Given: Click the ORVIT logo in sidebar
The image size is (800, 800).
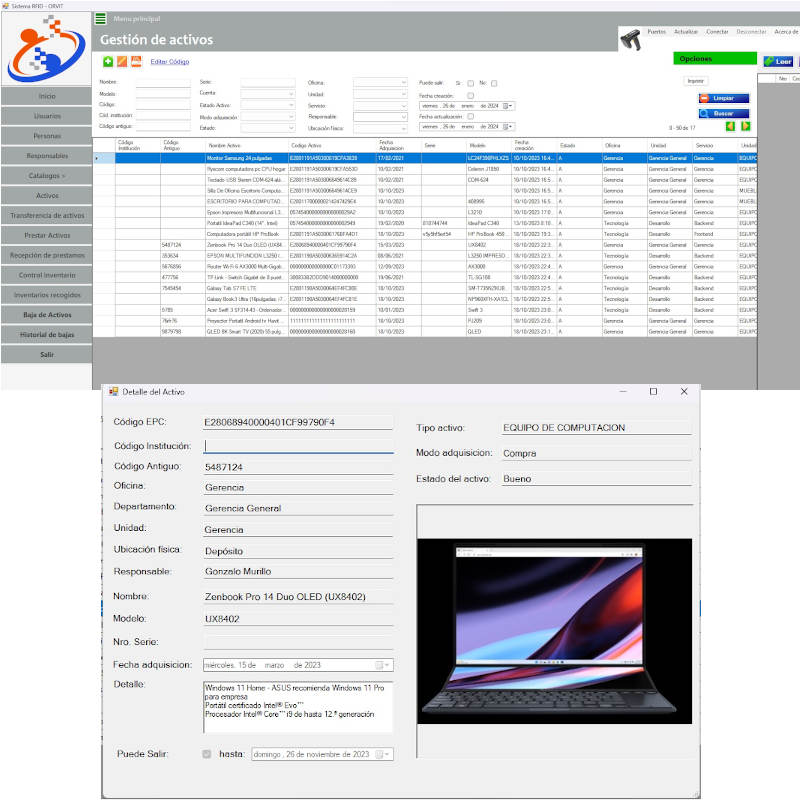Looking at the screenshot, I should tap(46, 48).
